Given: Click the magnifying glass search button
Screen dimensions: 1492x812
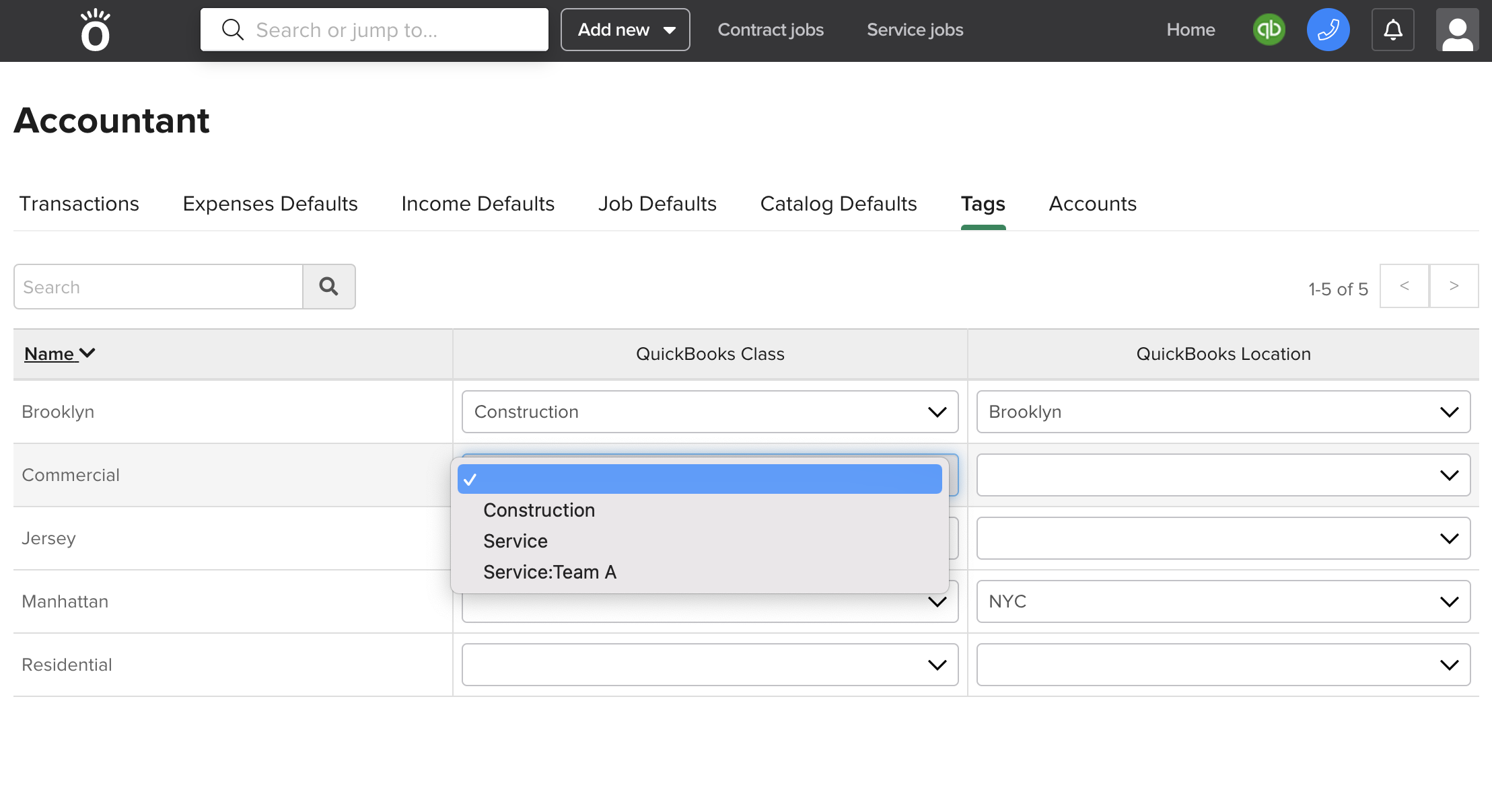Looking at the screenshot, I should tap(329, 286).
